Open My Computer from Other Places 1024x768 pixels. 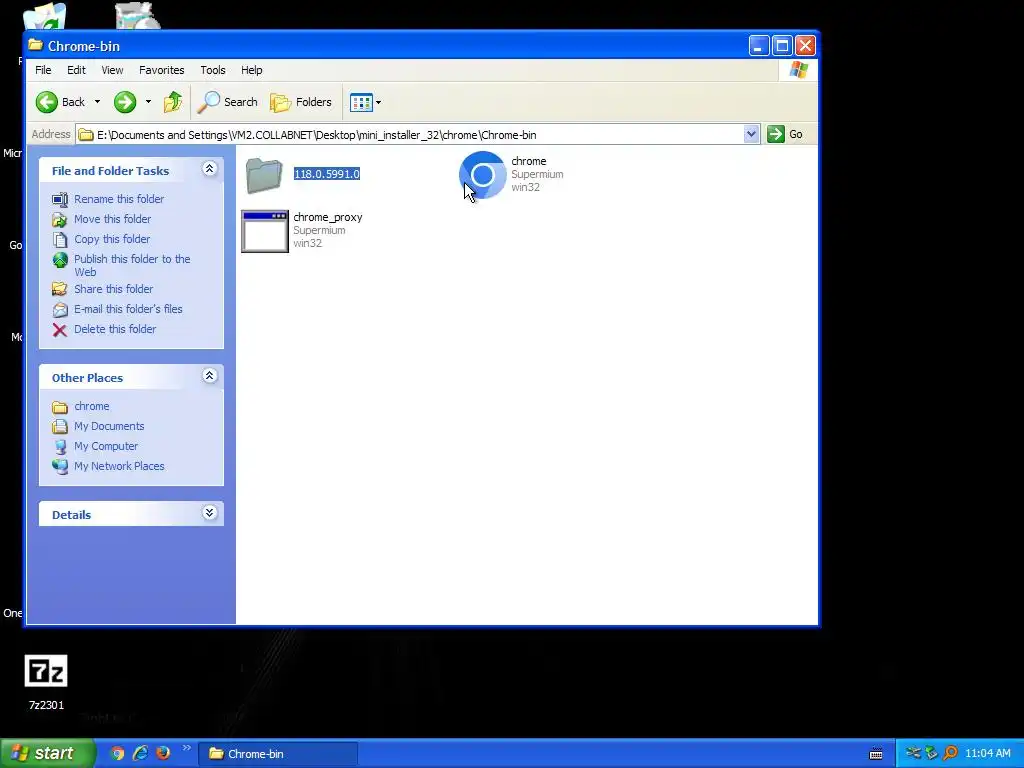[x=106, y=446]
